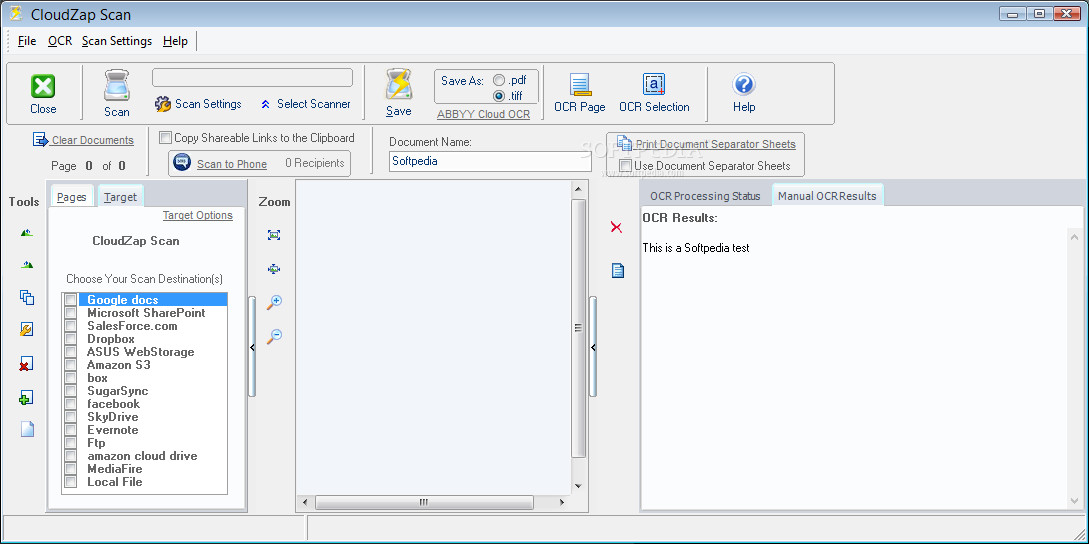This screenshot has width=1089, height=544.
Task: Click the preview pane's scroll right arrow
Action: coord(560,502)
